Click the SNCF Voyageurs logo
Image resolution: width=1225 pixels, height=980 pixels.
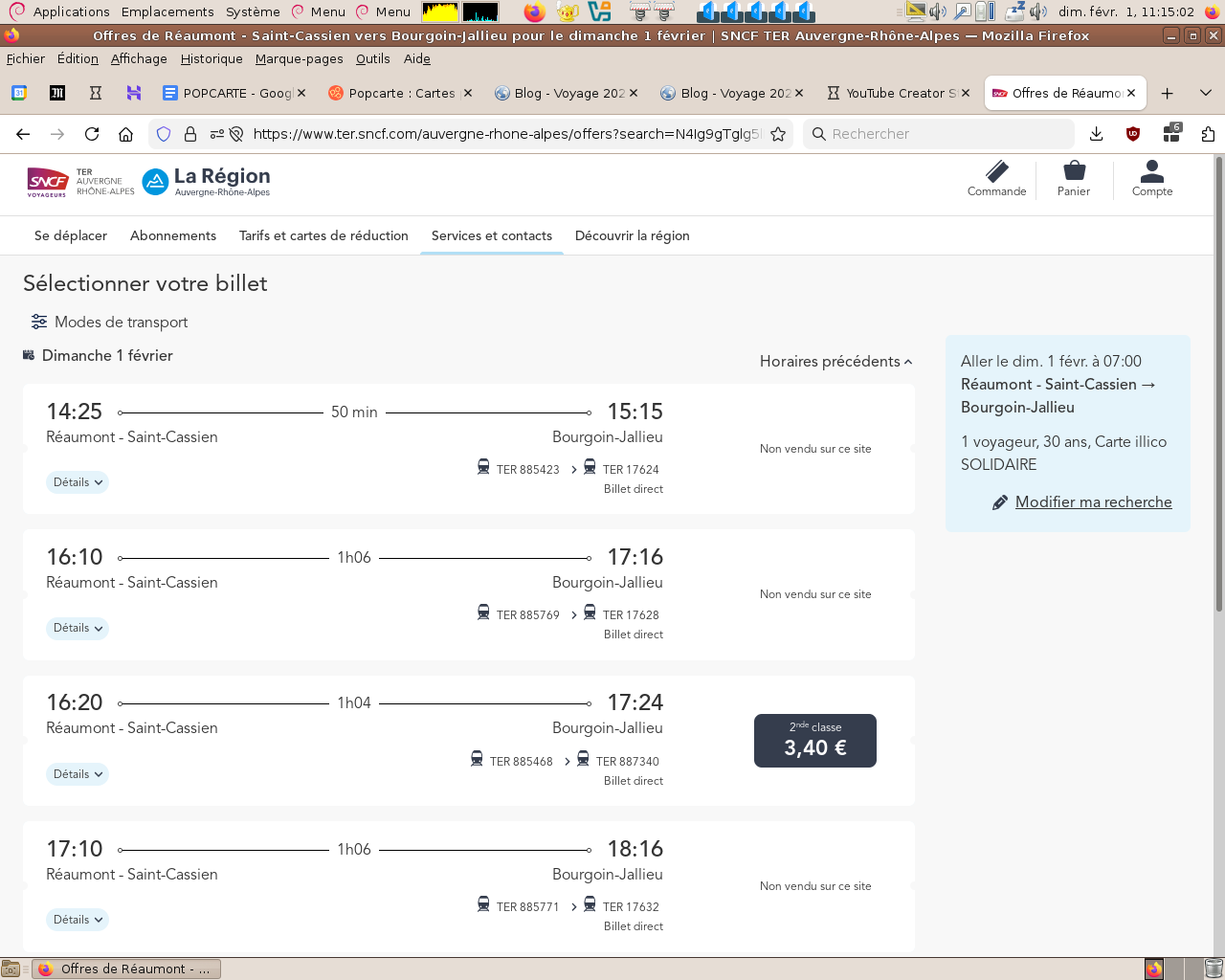click(48, 181)
